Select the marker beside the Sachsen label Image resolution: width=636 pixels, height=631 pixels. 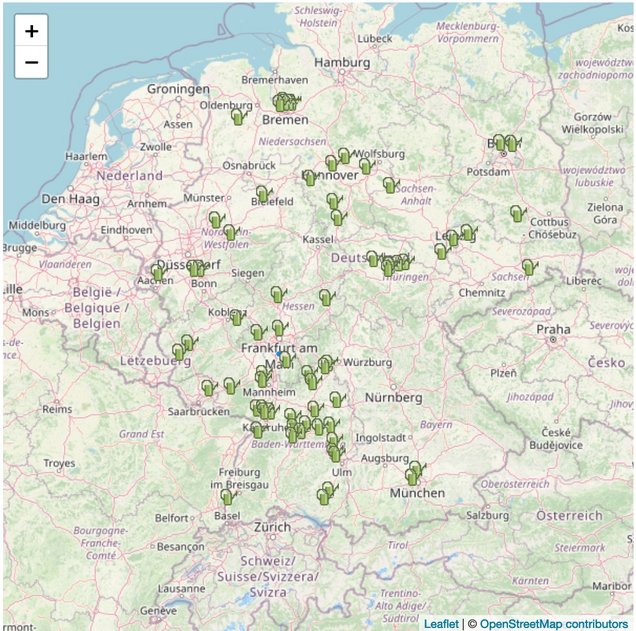(x=528, y=267)
